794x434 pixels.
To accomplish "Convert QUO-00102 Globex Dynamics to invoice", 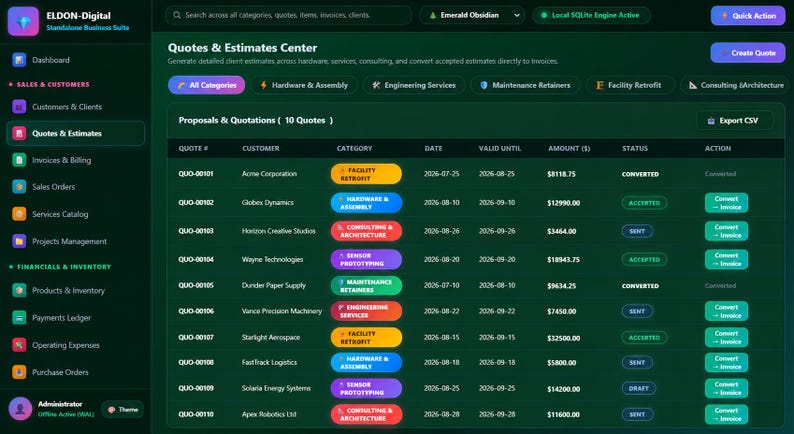I will pyautogui.click(x=726, y=203).
